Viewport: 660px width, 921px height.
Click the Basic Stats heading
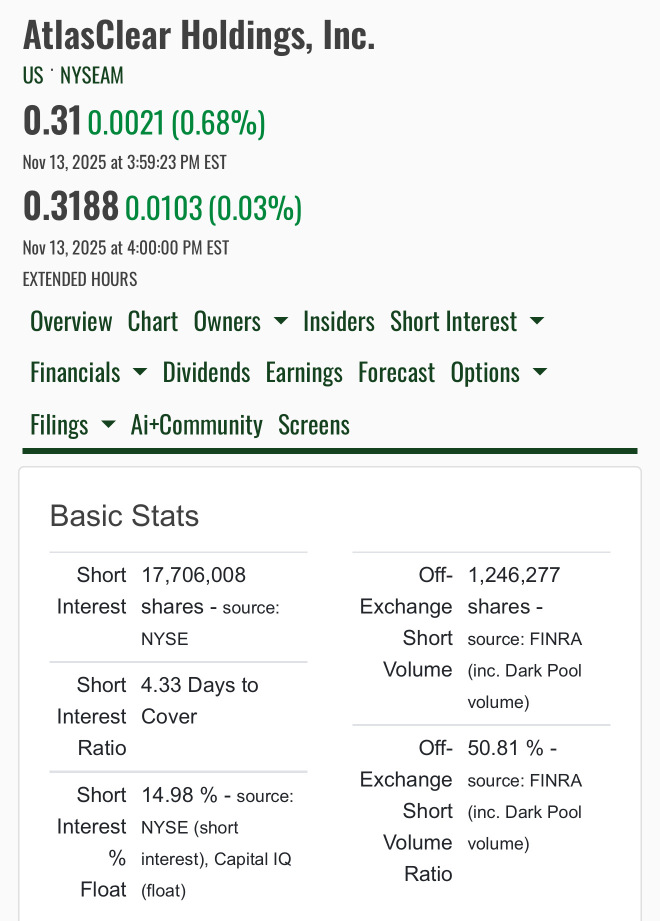point(124,516)
